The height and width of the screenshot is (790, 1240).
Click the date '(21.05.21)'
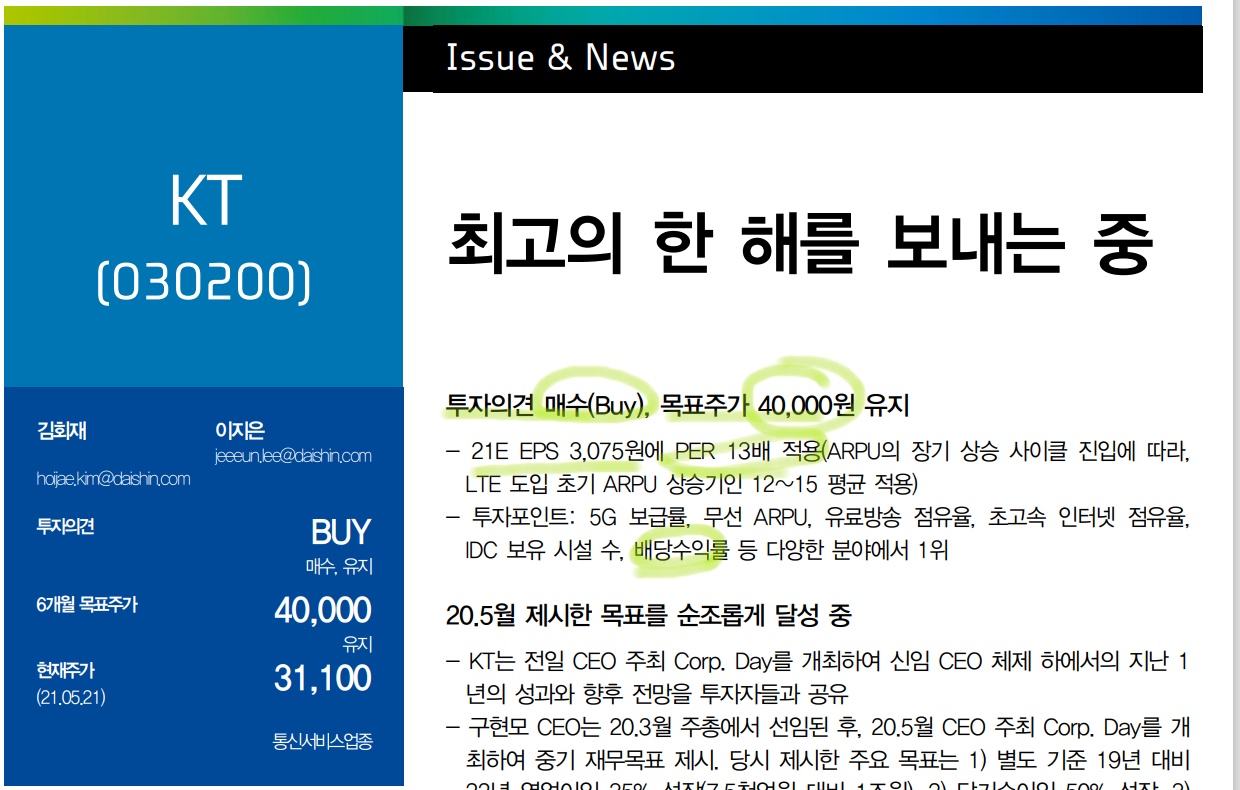72,696
